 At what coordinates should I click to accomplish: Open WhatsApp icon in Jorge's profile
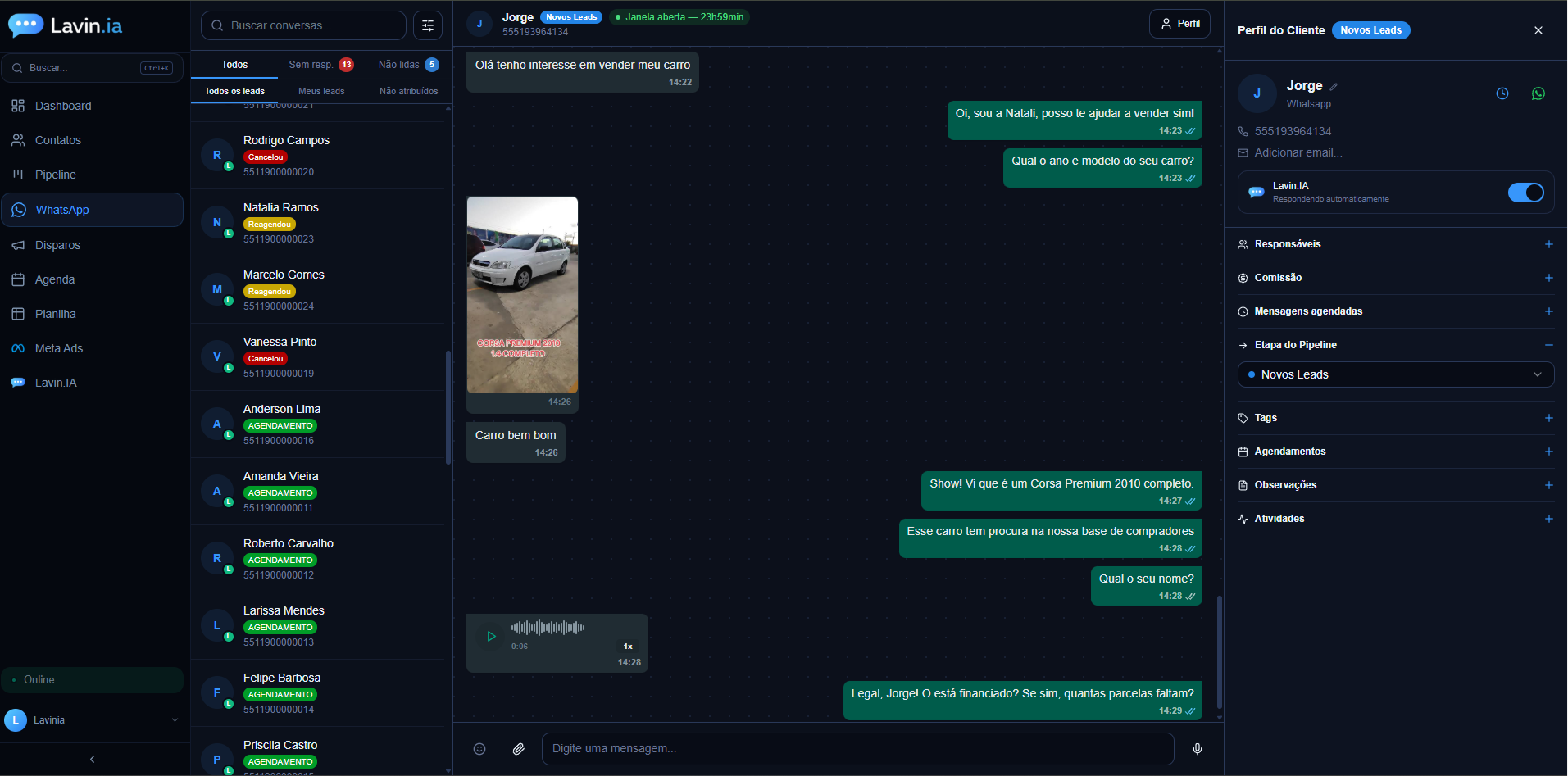(1538, 93)
